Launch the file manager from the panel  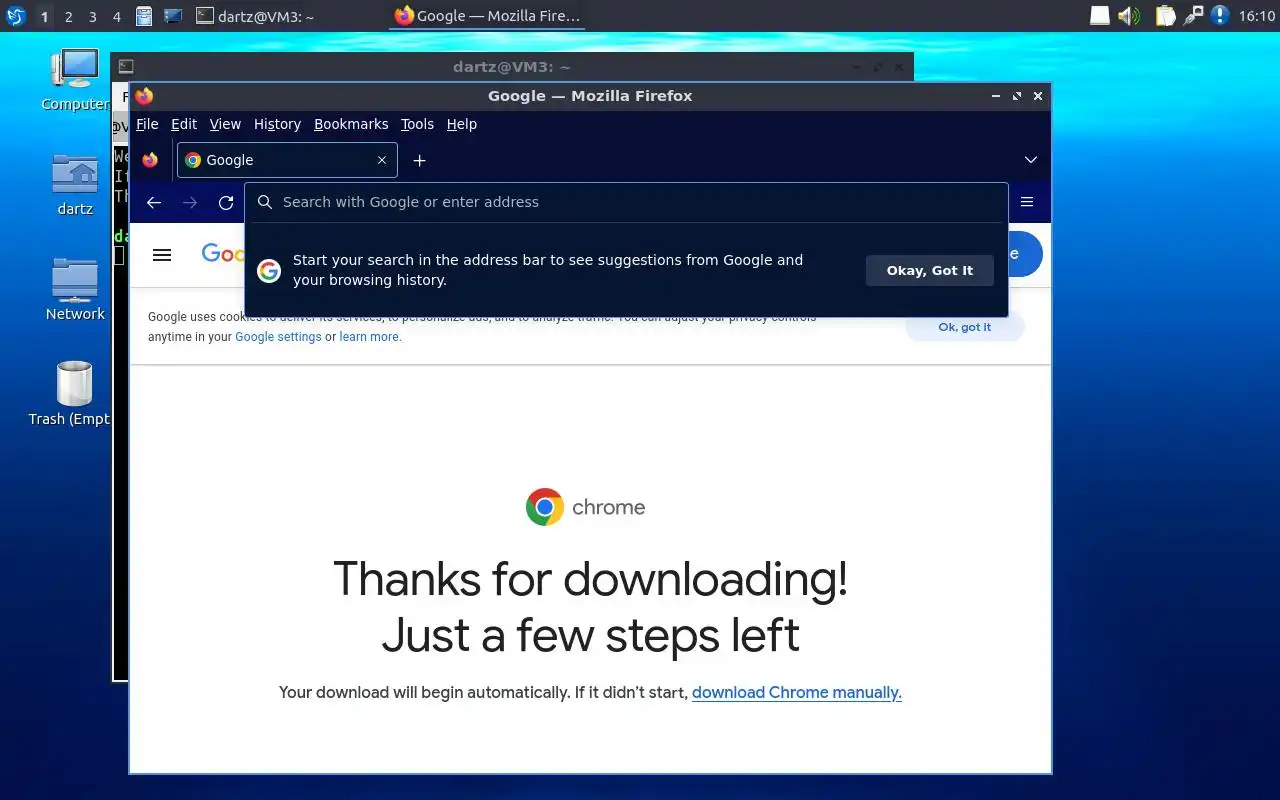pyautogui.click(x=144, y=16)
